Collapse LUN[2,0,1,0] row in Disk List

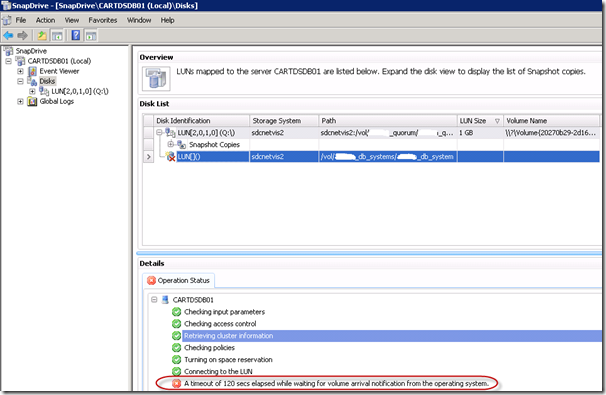click(x=159, y=133)
